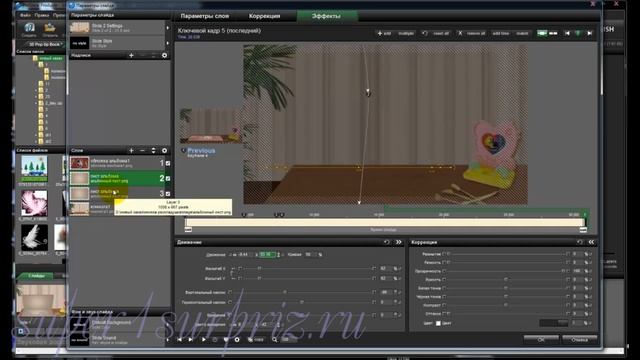Click remove all keyframes X icon

pos(460,33)
